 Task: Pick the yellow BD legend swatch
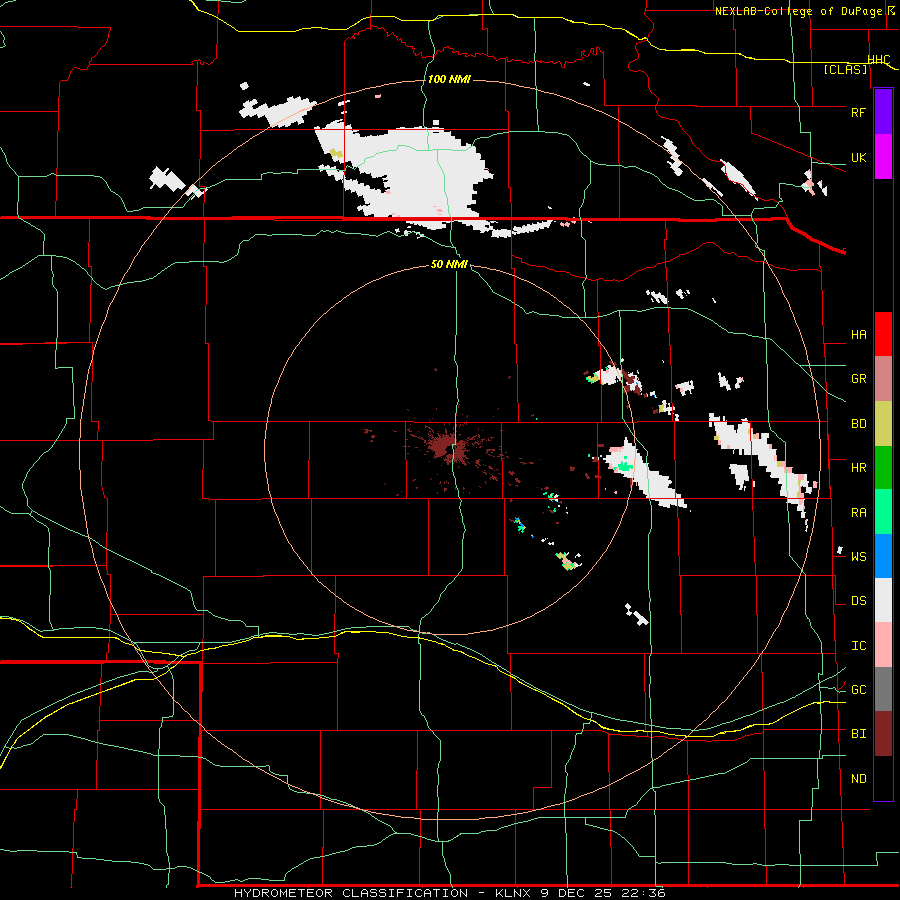pyautogui.click(x=883, y=423)
